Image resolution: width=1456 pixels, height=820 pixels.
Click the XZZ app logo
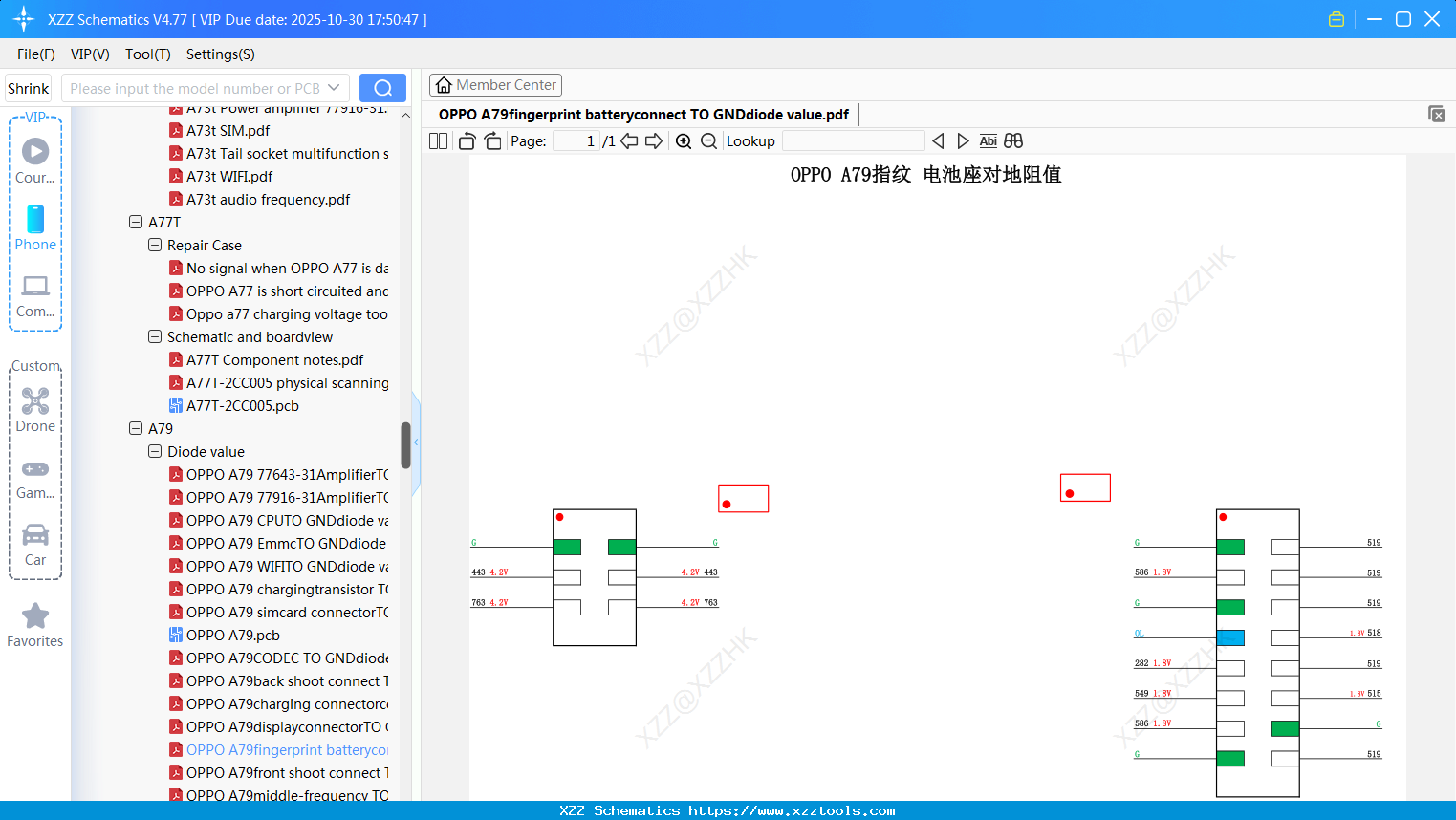24,19
